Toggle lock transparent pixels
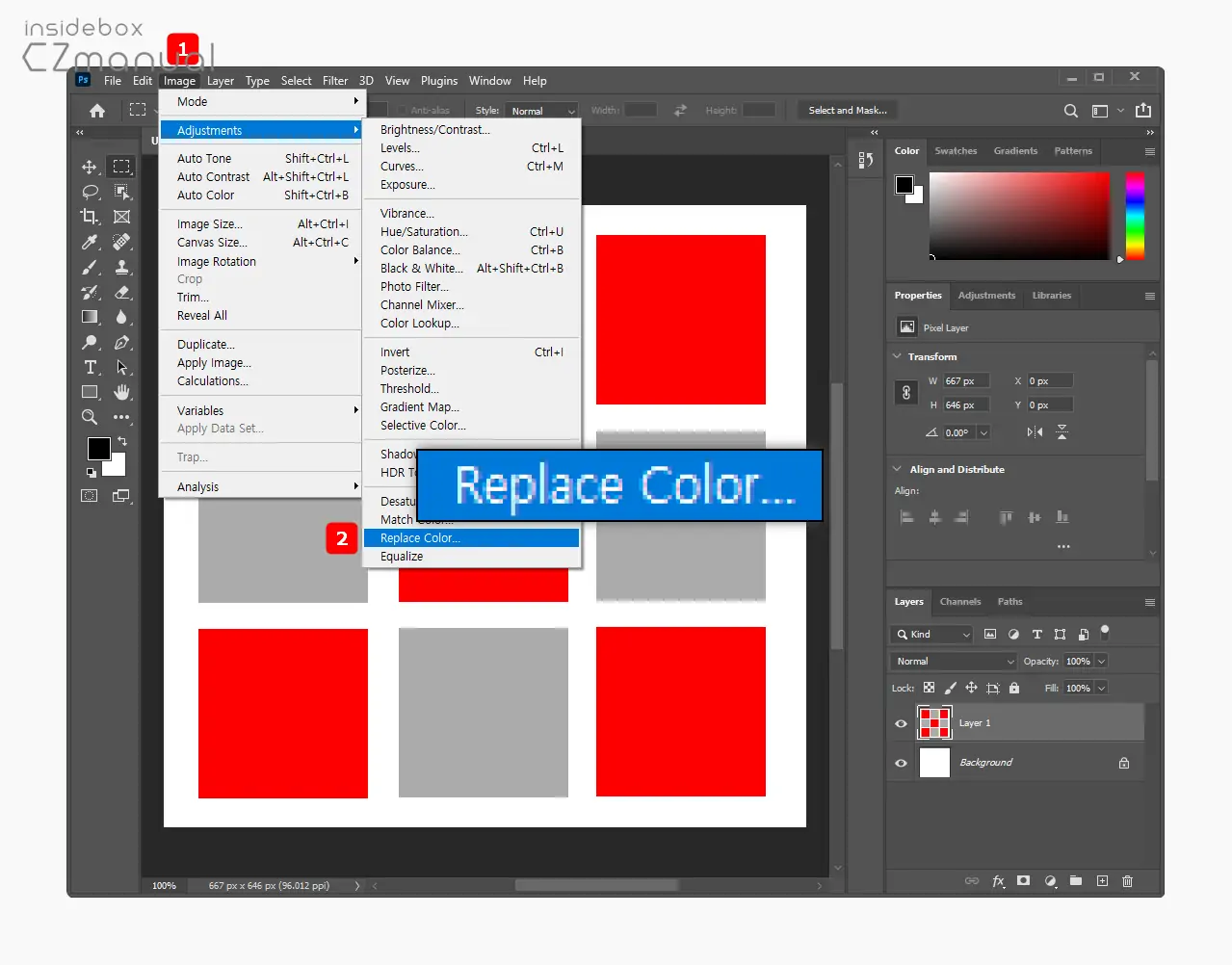The height and width of the screenshot is (965, 1232). coord(929,688)
